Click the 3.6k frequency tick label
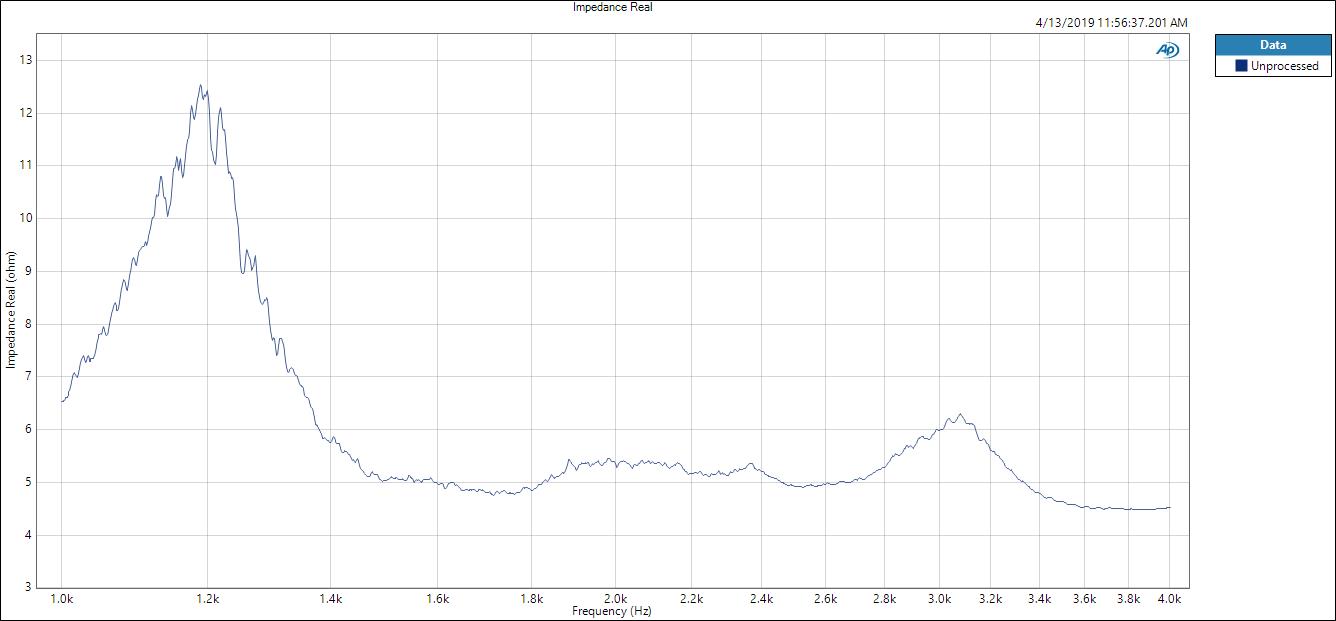Viewport: 1336px width, 621px height. (1085, 599)
